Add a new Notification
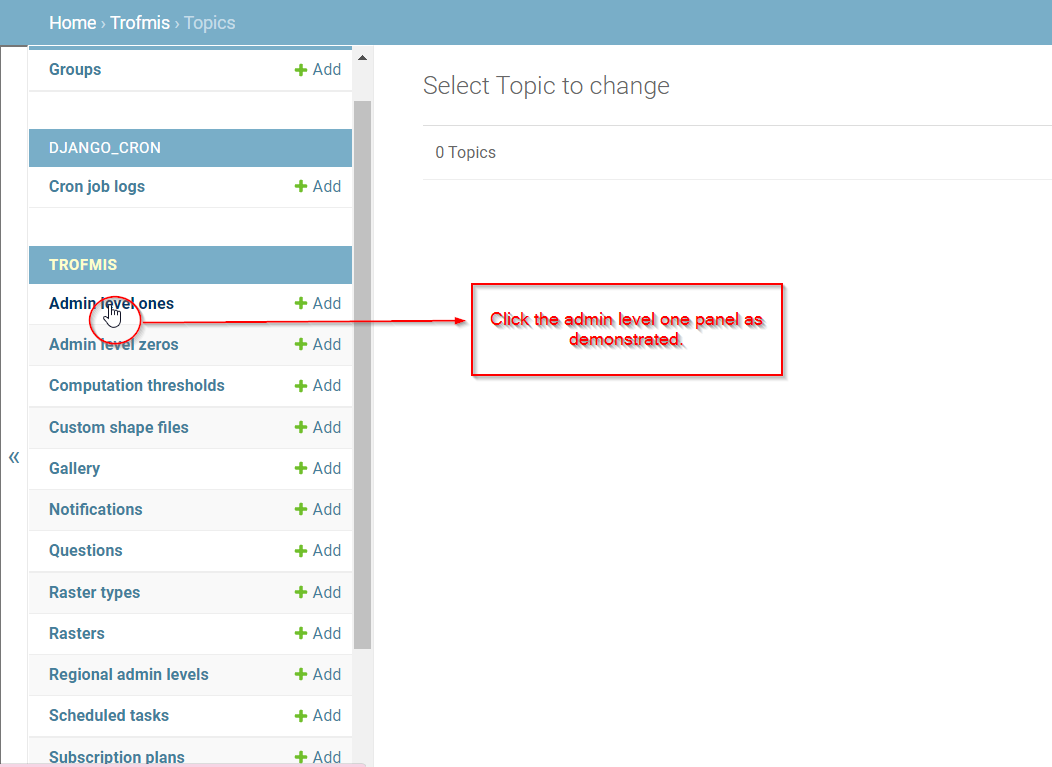The height and width of the screenshot is (767, 1052). click(x=318, y=509)
